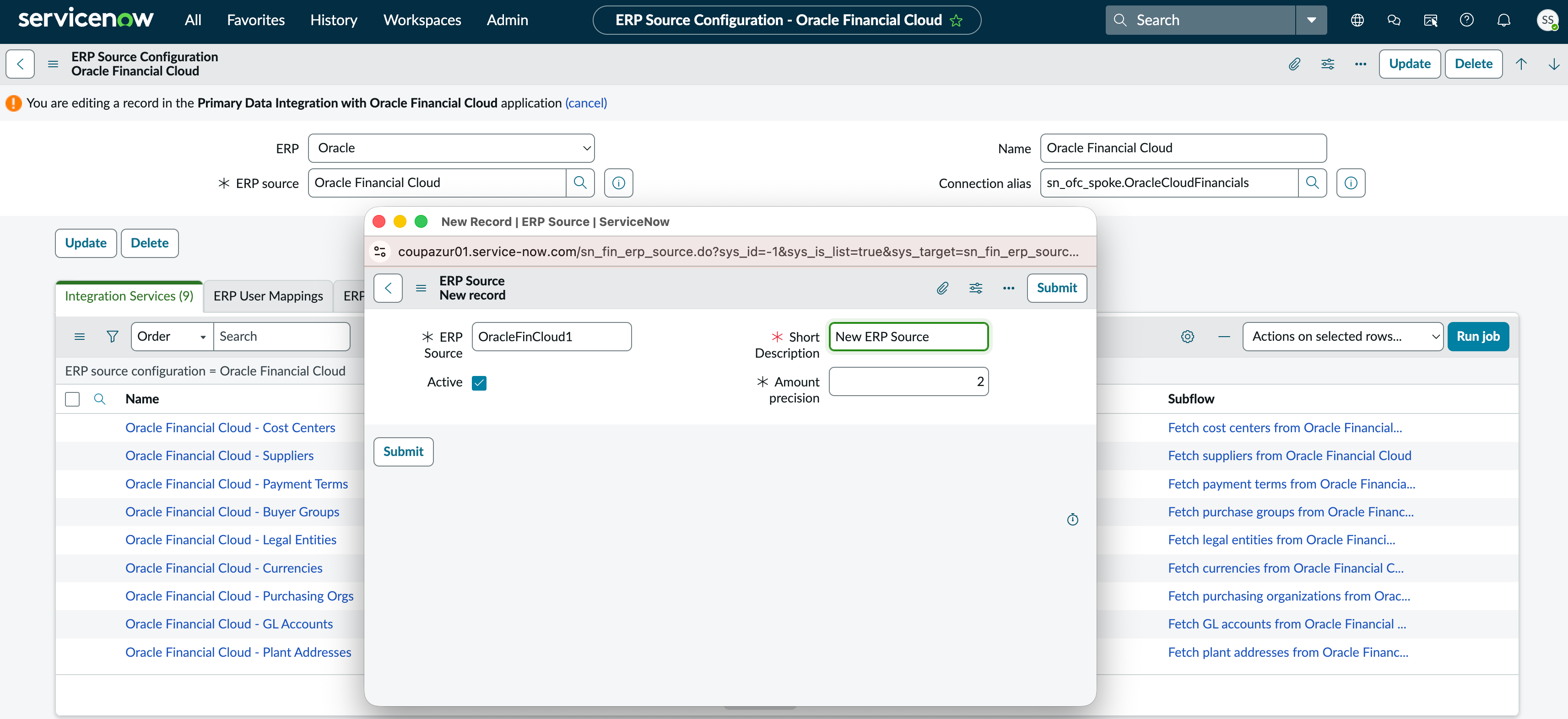This screenshot has width=1568, height=719.
Task: Click the top-right Delete button
Action: (x=1473, y=64)
